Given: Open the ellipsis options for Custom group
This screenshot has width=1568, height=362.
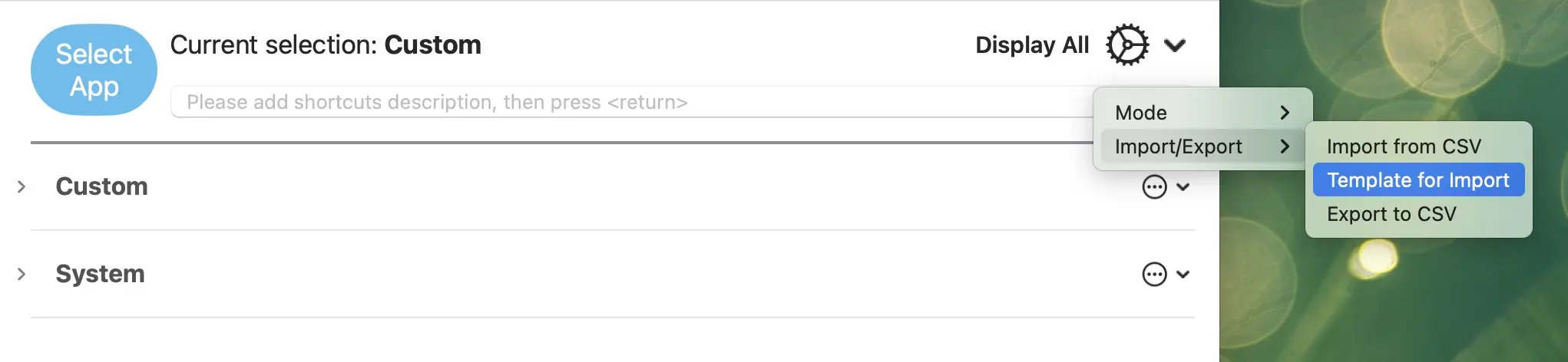Looking at the screenshot, I should coord(1154,187).
